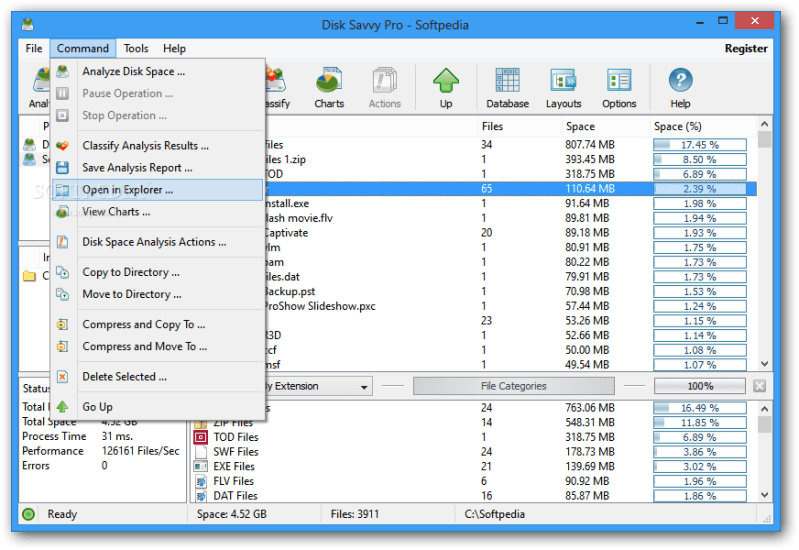Open the Tools menu
This screenshot has width=799, height=550.
tap(136, 48)
